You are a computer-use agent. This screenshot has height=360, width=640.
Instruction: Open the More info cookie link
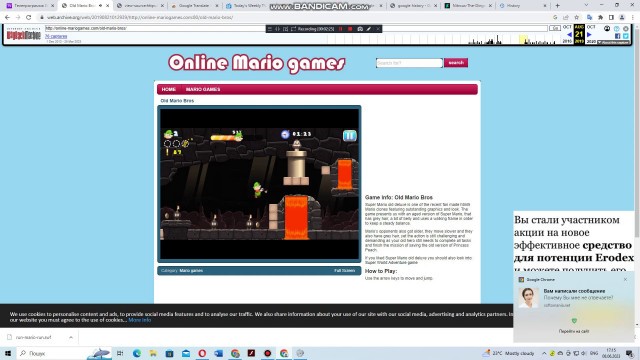140,320
